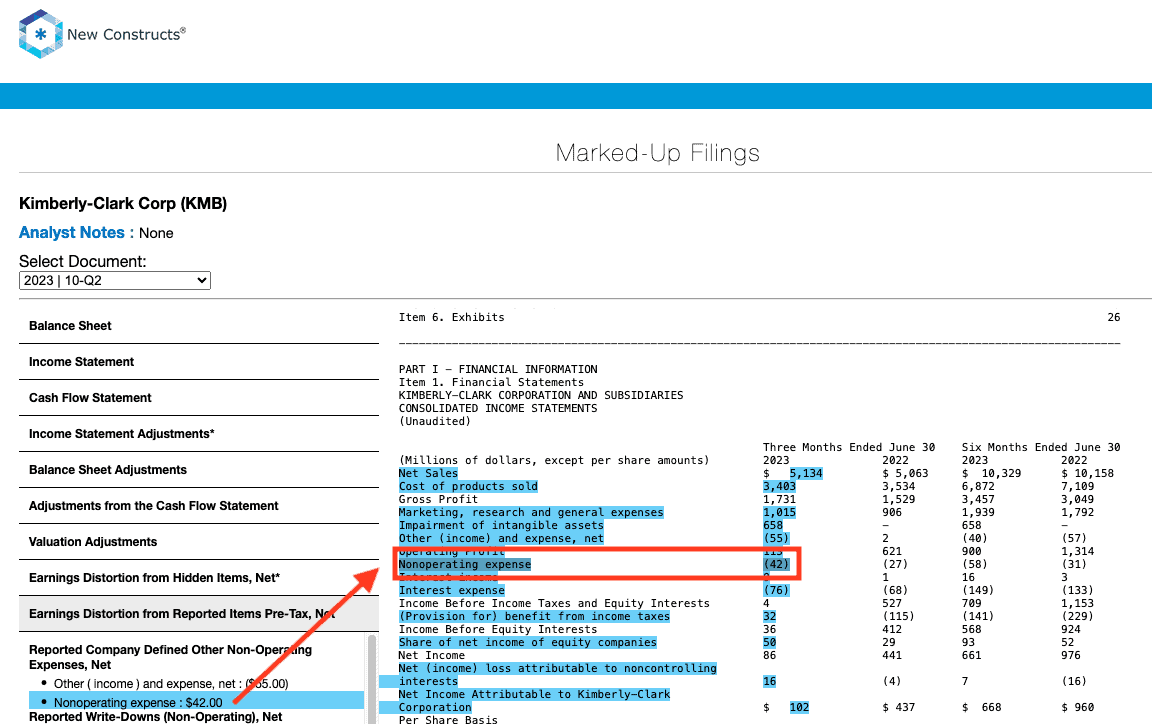
Task: Click the highlighted 3,403 value
Action: pos(780,487)
